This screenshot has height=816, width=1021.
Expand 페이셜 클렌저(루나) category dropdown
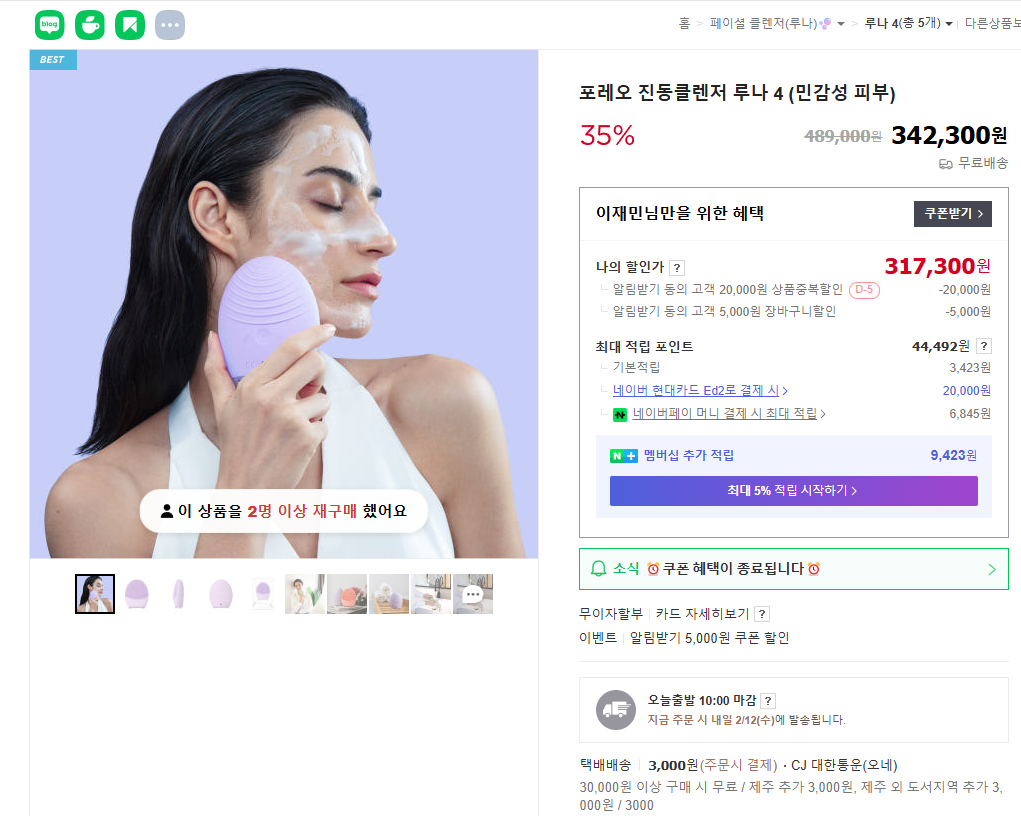pos(841,24)
